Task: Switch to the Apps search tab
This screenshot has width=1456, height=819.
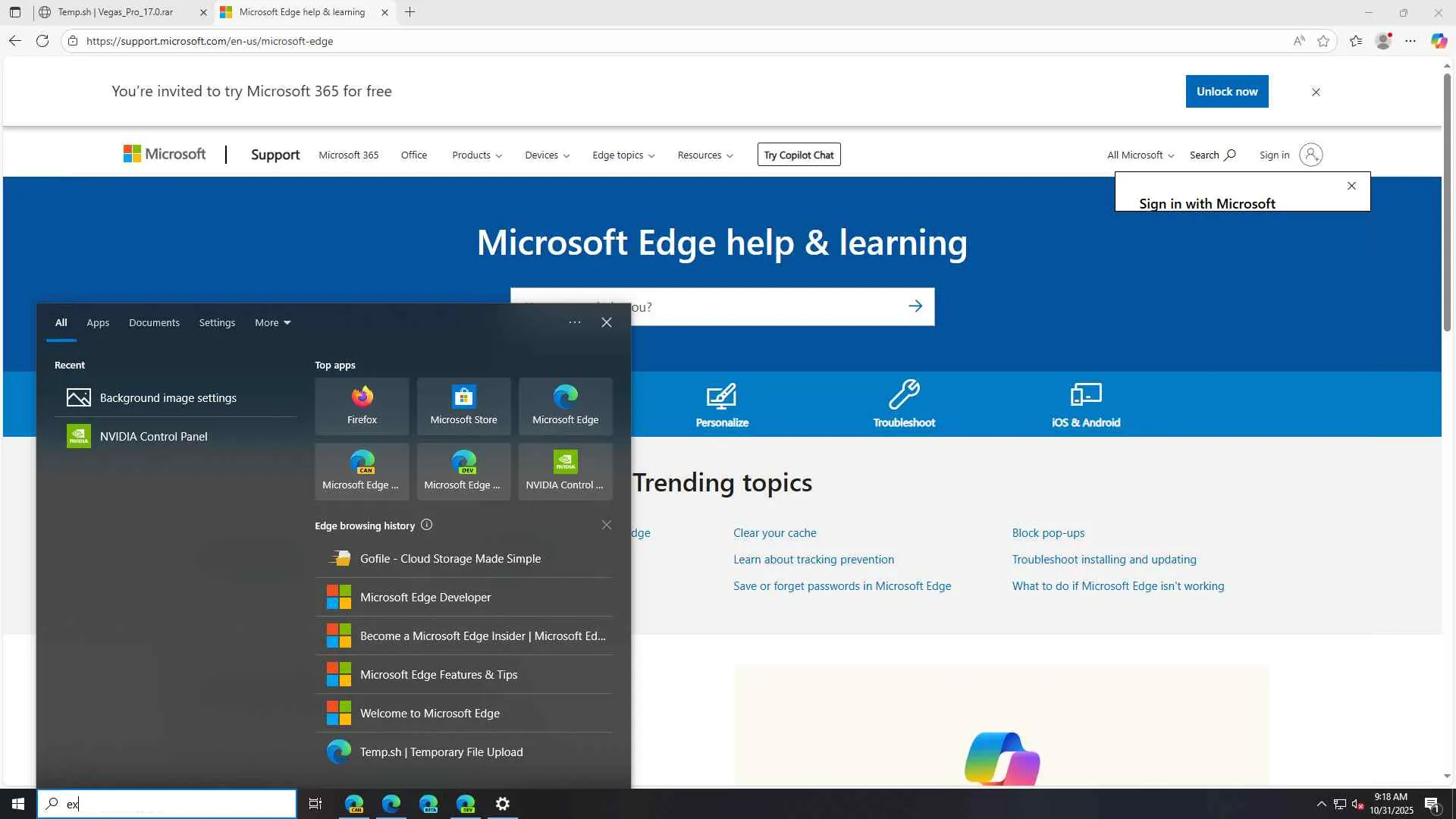Action: coord(98,323)
